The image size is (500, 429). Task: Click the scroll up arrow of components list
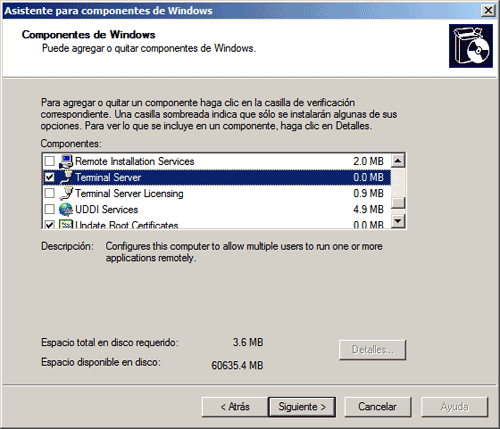[398, 161]
